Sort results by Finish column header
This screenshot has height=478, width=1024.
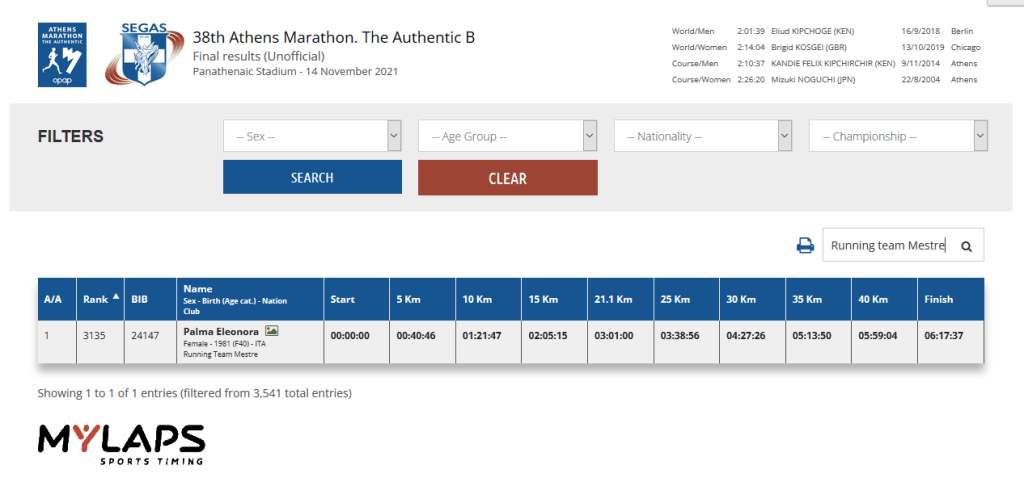(x=939, y=299)
